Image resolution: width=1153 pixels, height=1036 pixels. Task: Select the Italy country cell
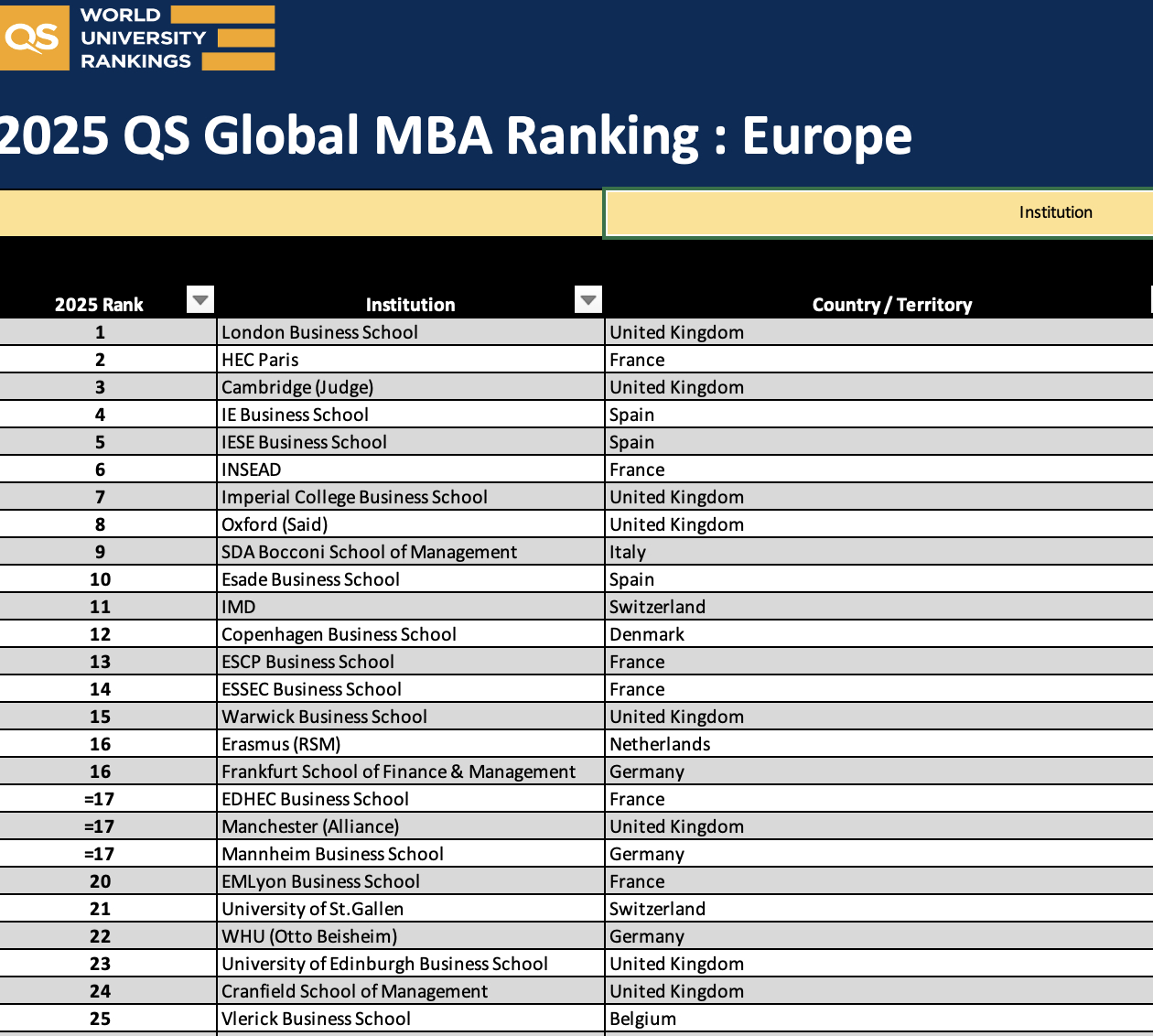pyautogui.click(x=628, y=552)
